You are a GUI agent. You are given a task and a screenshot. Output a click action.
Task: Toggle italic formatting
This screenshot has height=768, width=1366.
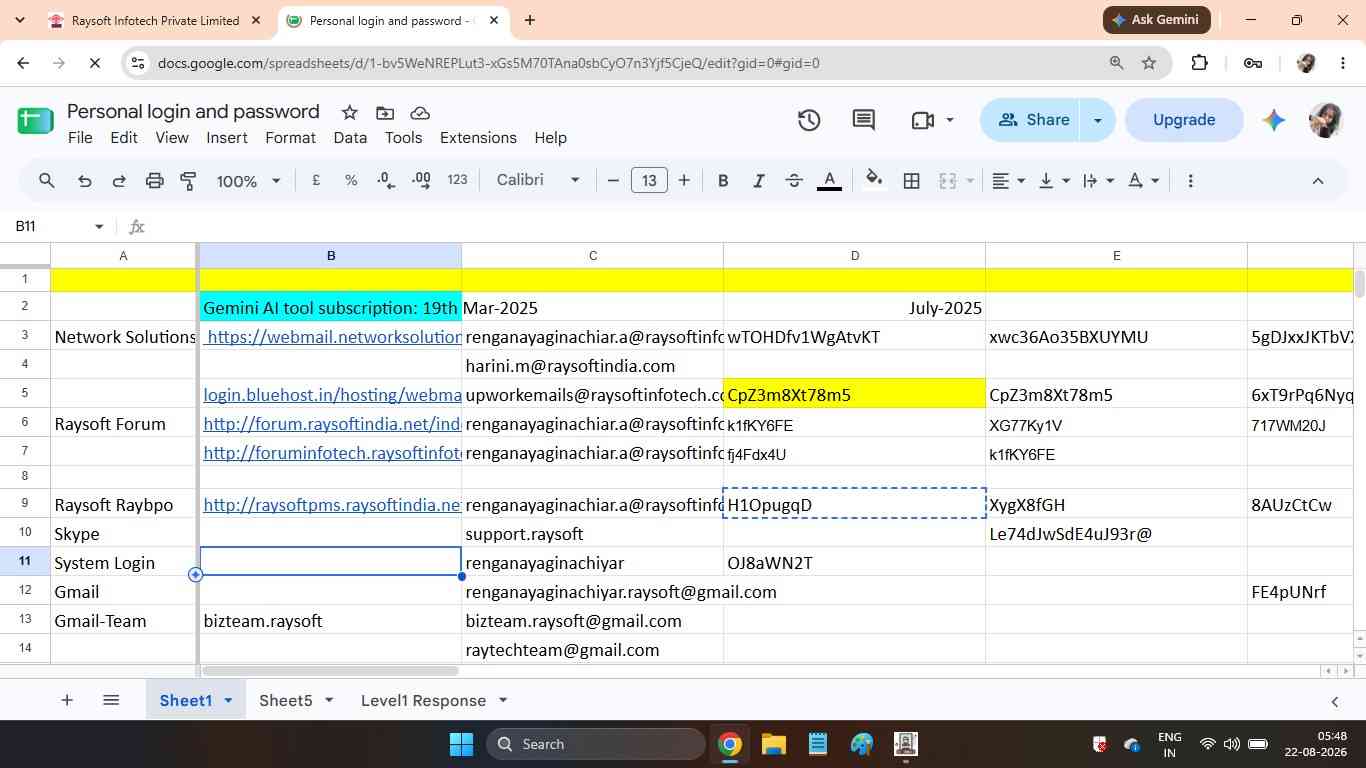tap(758, 181)
